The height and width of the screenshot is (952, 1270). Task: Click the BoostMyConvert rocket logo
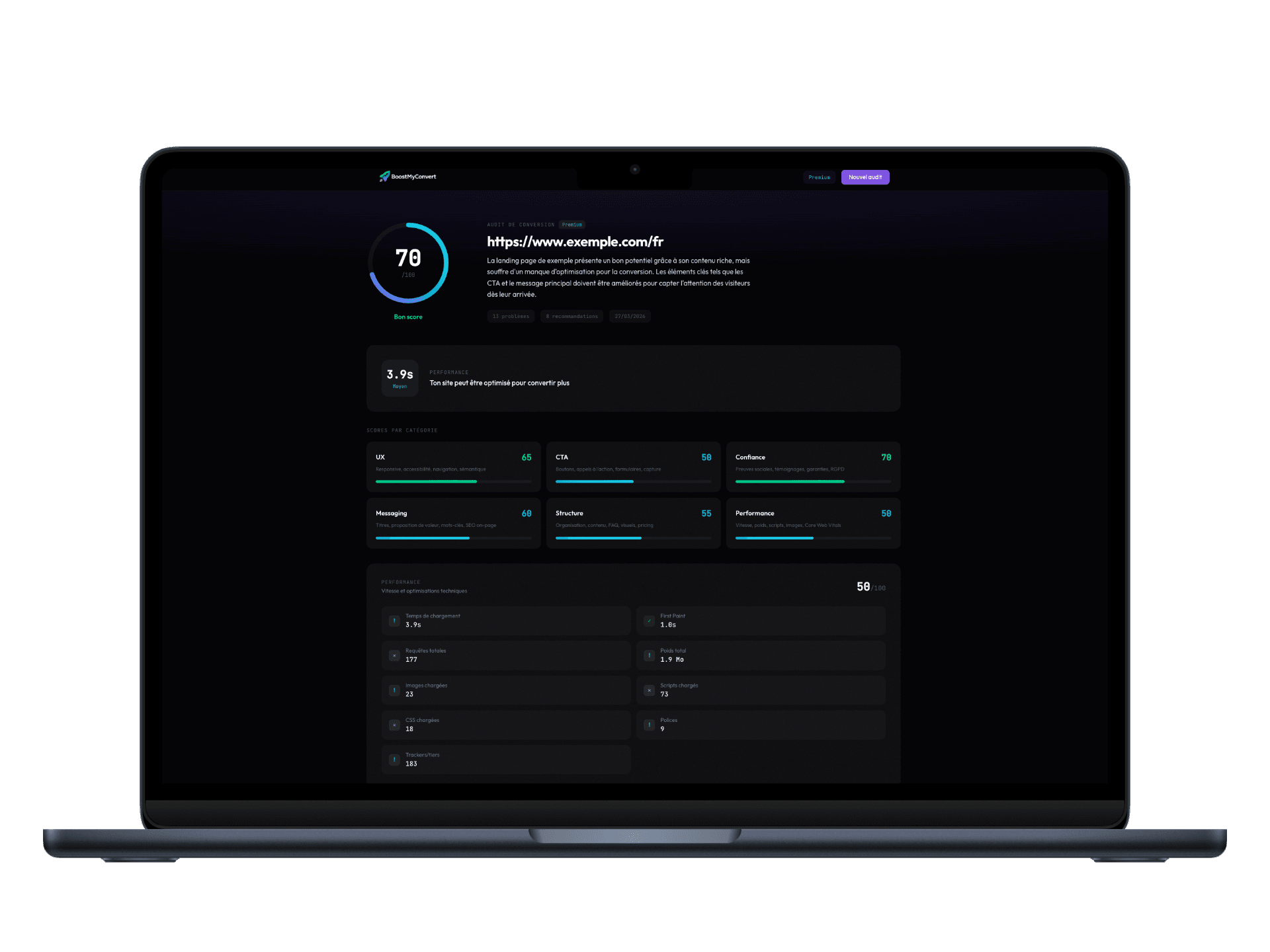(x=384, y=177)
